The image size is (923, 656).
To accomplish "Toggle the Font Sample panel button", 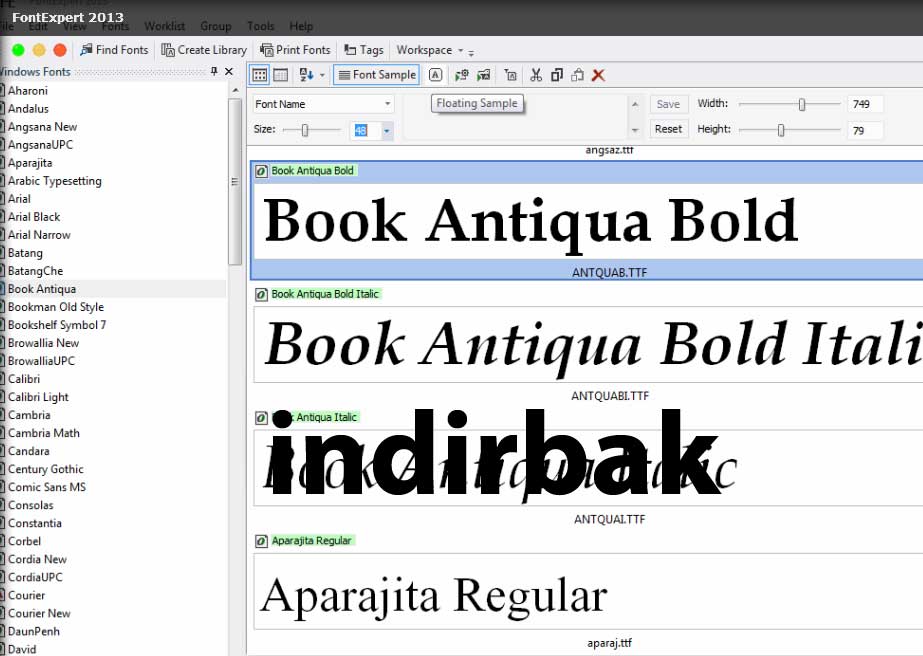I will click(x=376, y=75).
